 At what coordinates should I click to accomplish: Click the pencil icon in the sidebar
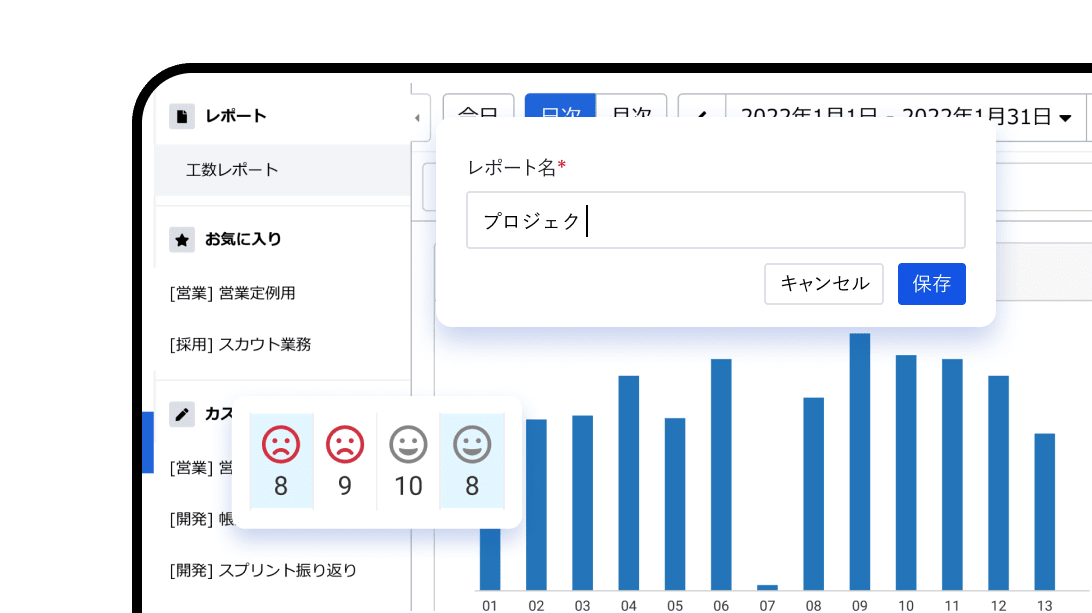(181, 413)
